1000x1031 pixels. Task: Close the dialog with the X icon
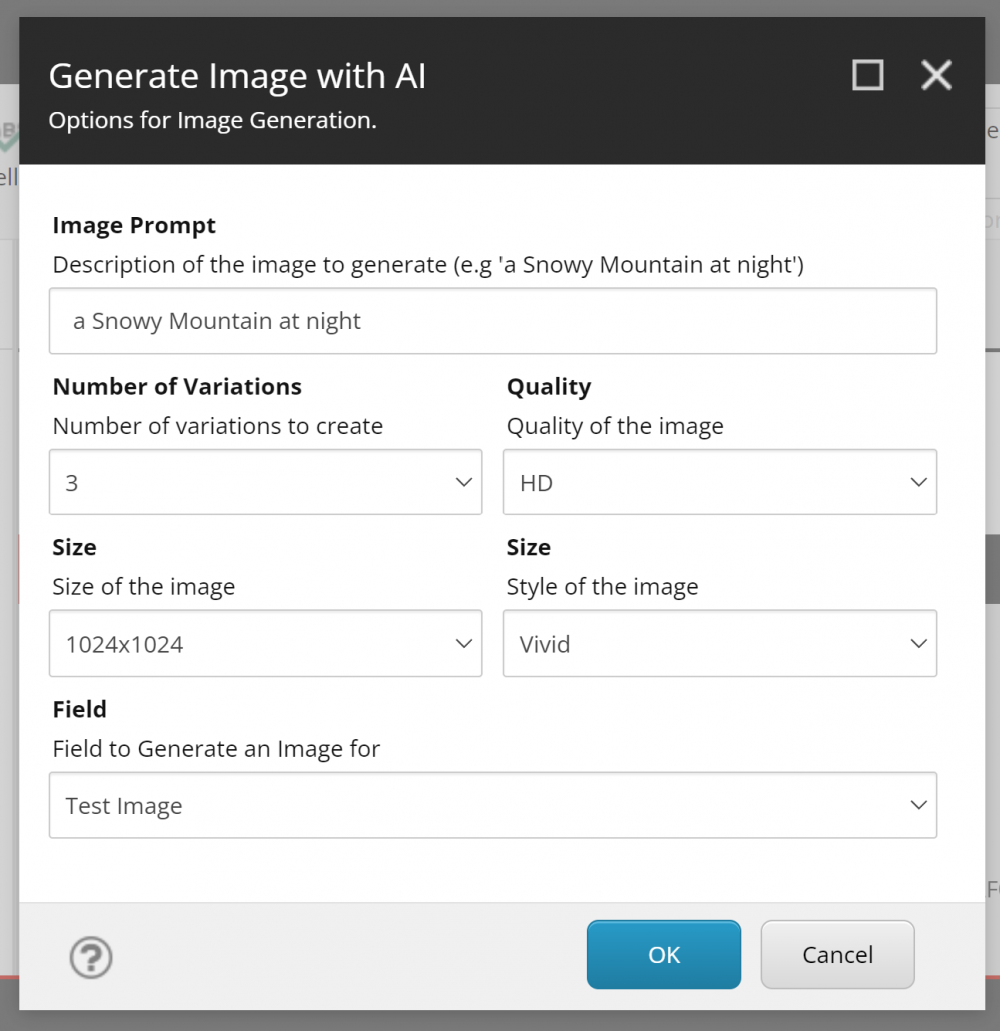936,75
